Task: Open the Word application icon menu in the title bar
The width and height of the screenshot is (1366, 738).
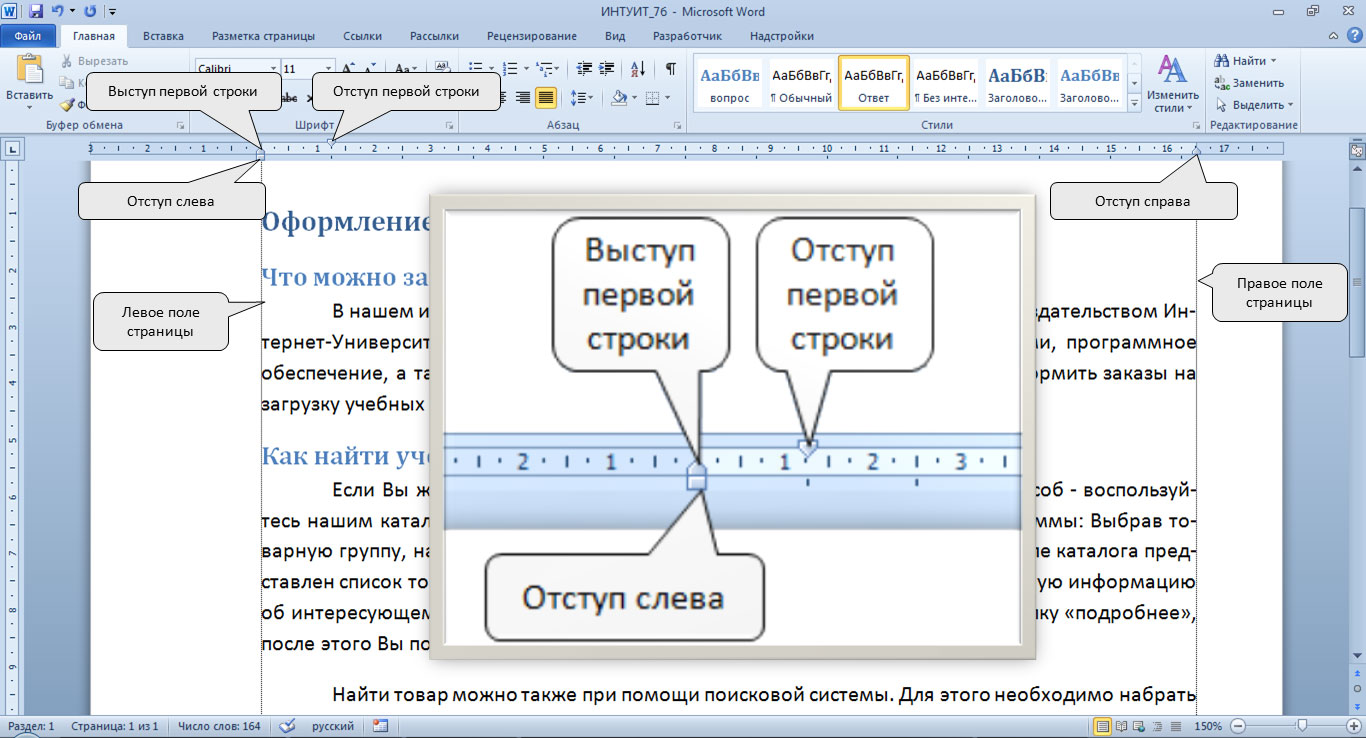Action: (x=10, y=12)
